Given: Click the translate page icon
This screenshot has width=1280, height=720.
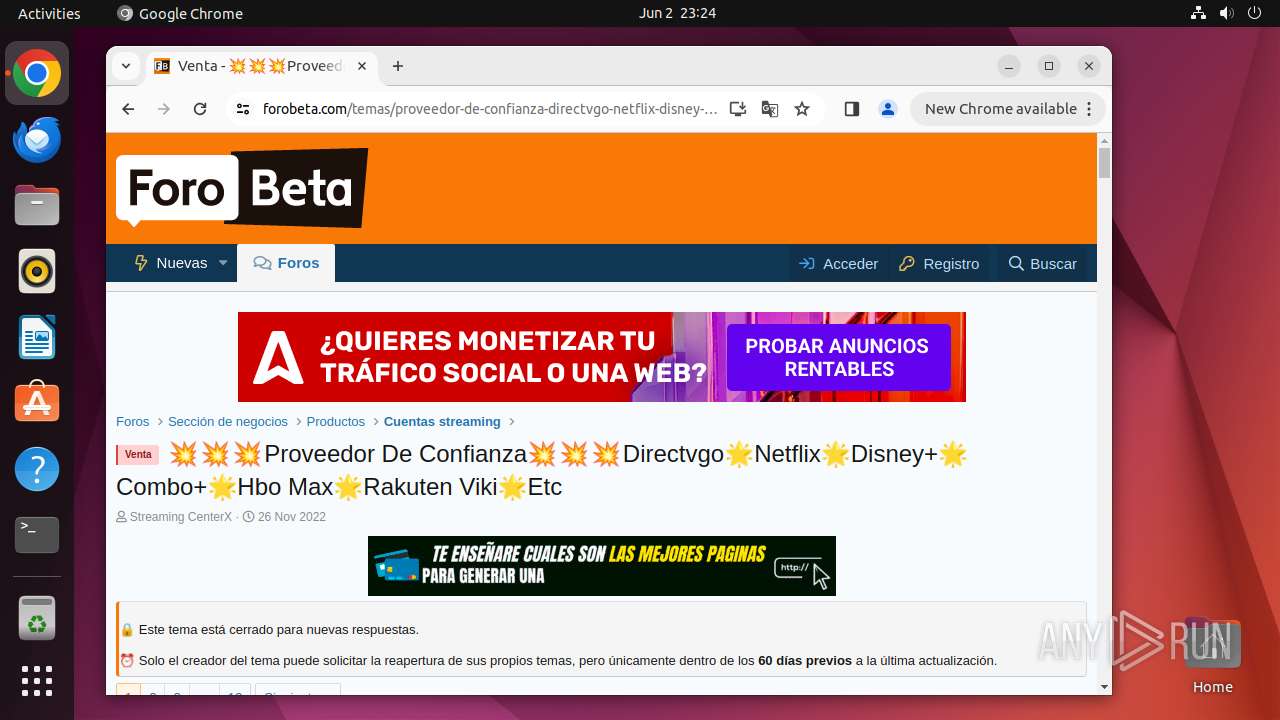Looking at the screenshot, I should 770,109.
